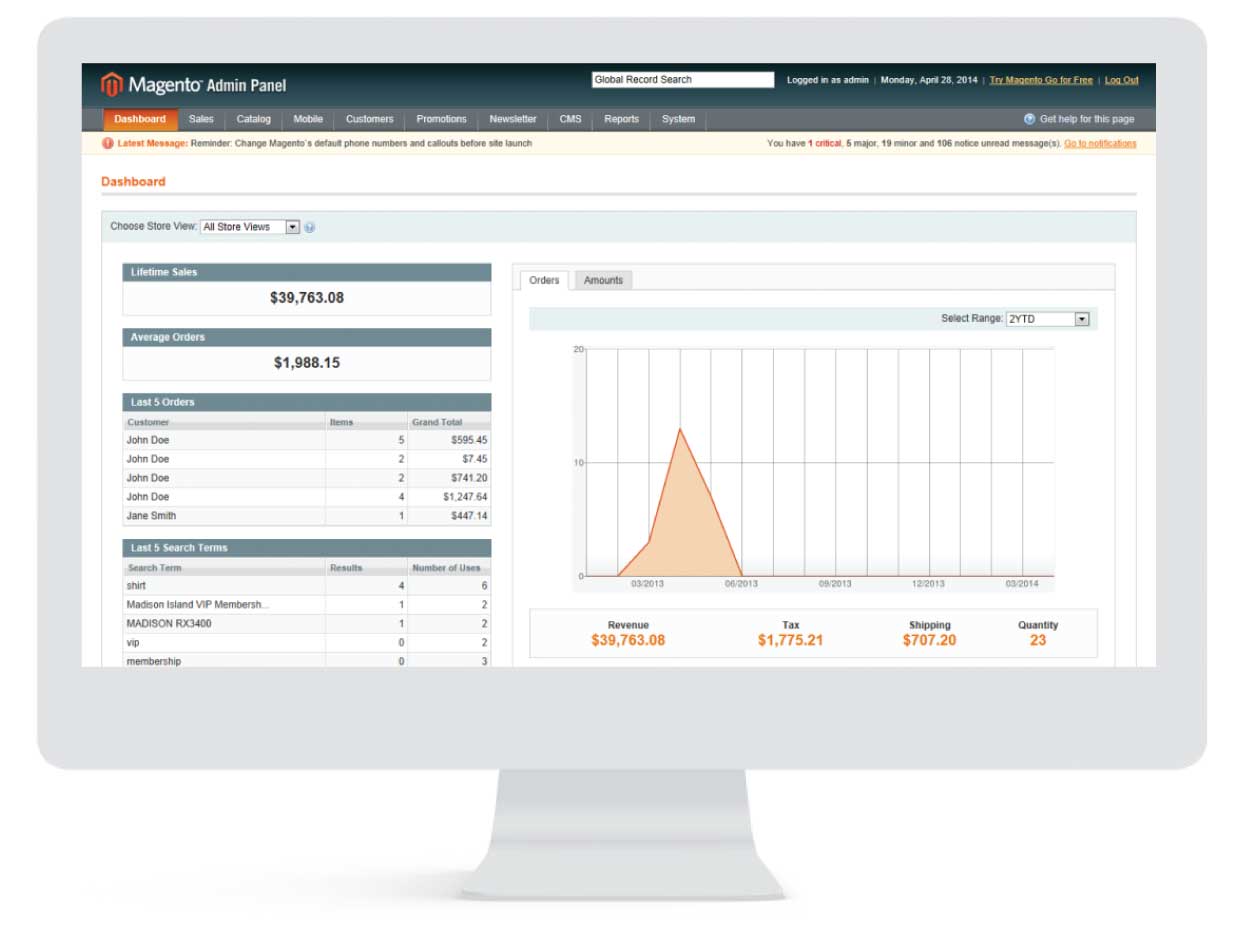Select the MADISON RX3400 search term row

[x=307, y=624]
